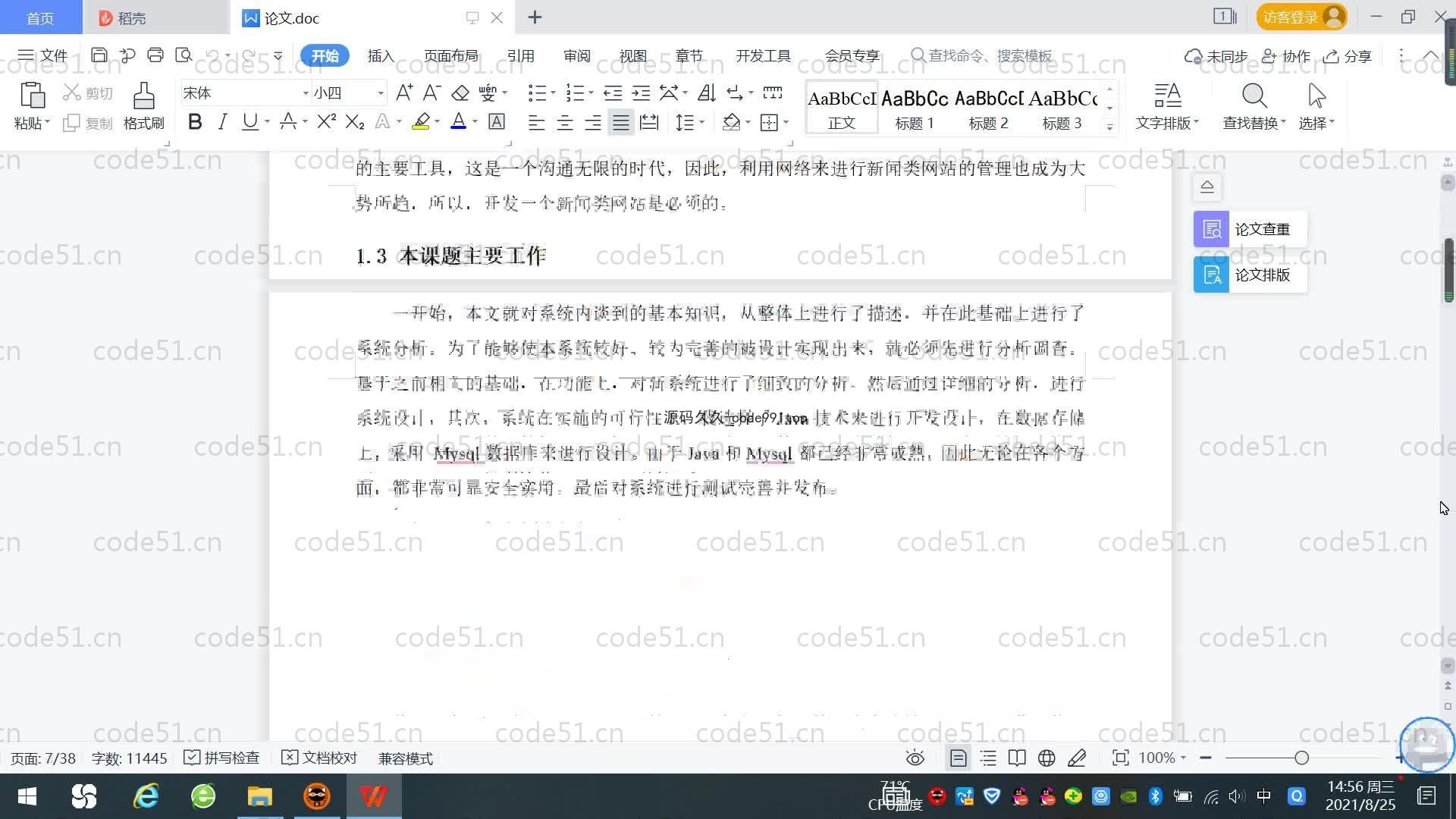Screen dimensions: 1456x819
Task: Click the Subscript X₂ icon
Action: click(354, 122)
